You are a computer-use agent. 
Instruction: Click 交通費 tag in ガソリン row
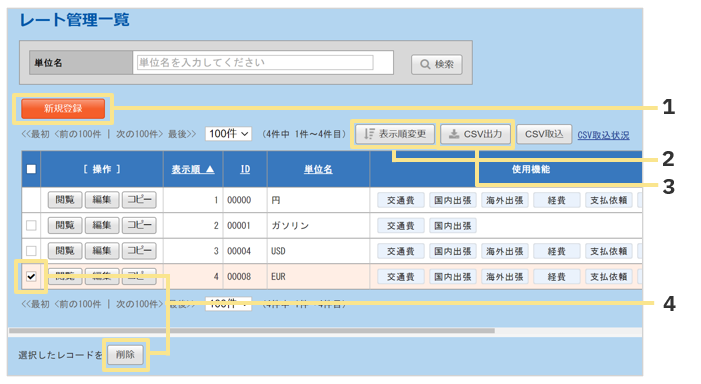click(401, 226)
